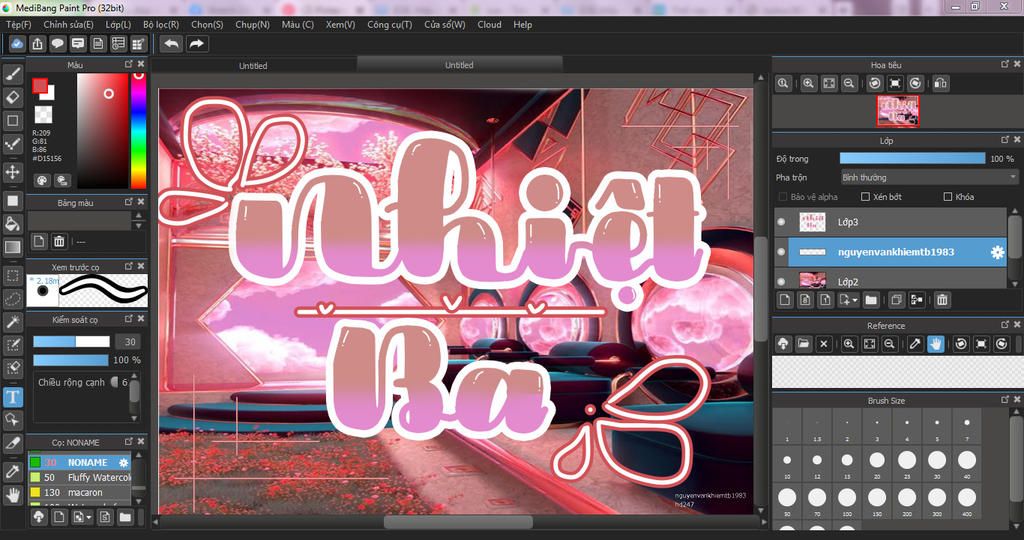
Task: Select the Fluffy Watercolor brush
Action: pos(79,477)
